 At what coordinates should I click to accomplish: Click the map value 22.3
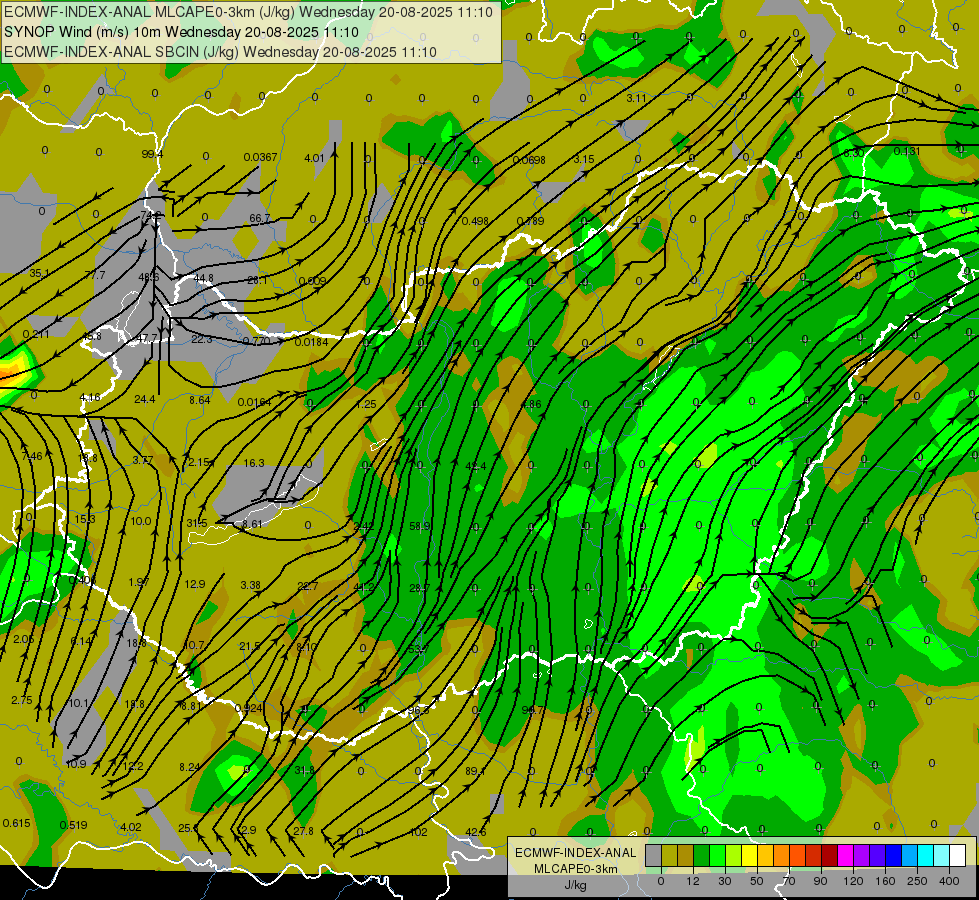pyautogui.click(x=202, y=339)
